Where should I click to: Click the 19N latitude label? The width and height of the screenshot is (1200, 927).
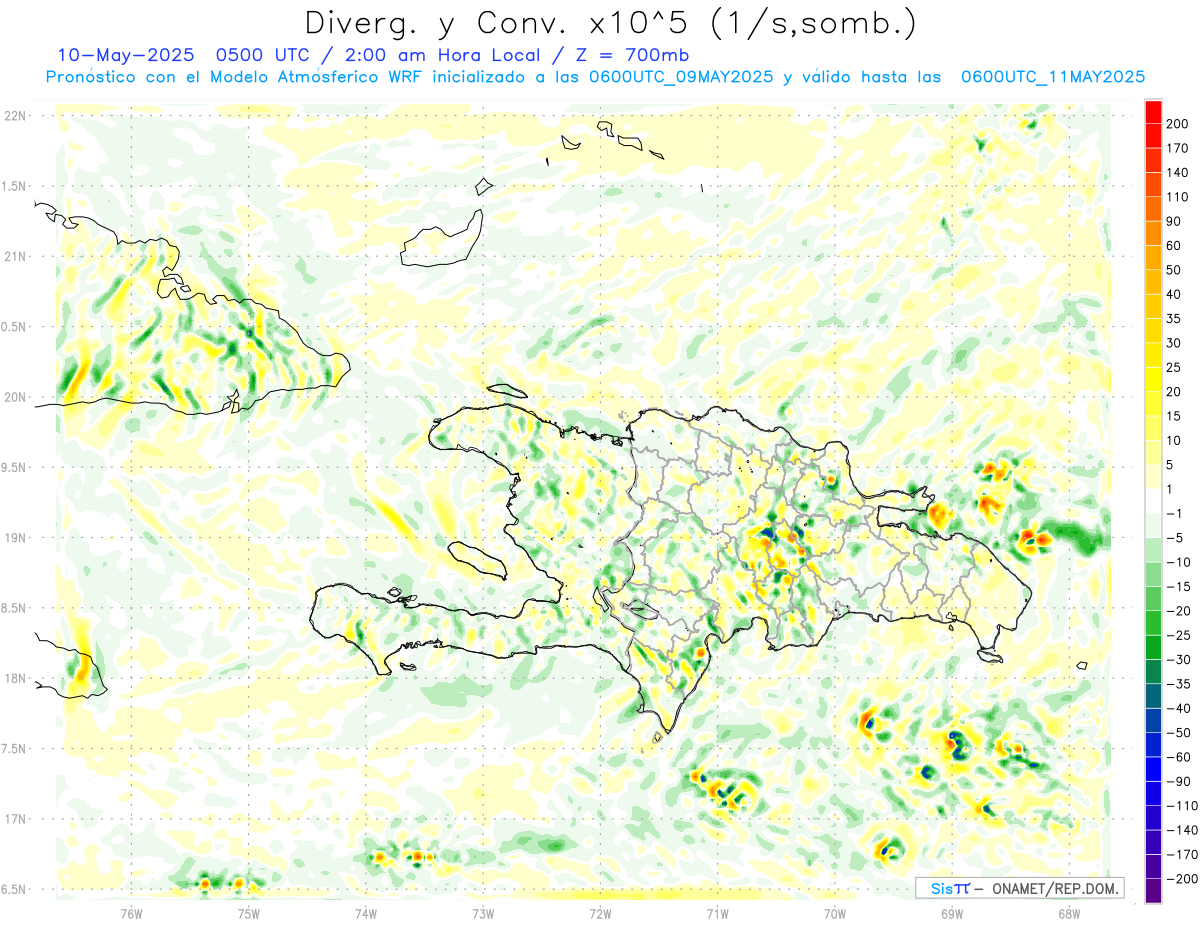pyautogui.click(x=15, y=537)
